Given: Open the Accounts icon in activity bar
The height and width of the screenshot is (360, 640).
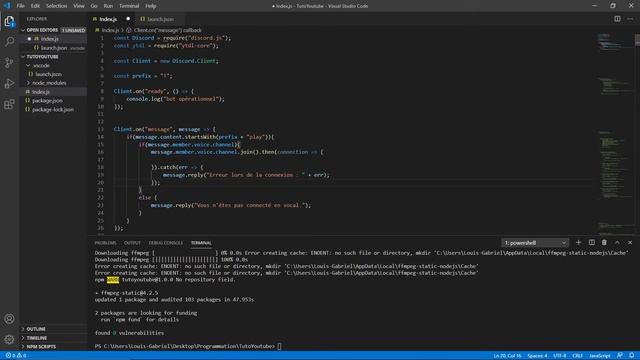Looking at the screenshot, I should tap(9, 319).
